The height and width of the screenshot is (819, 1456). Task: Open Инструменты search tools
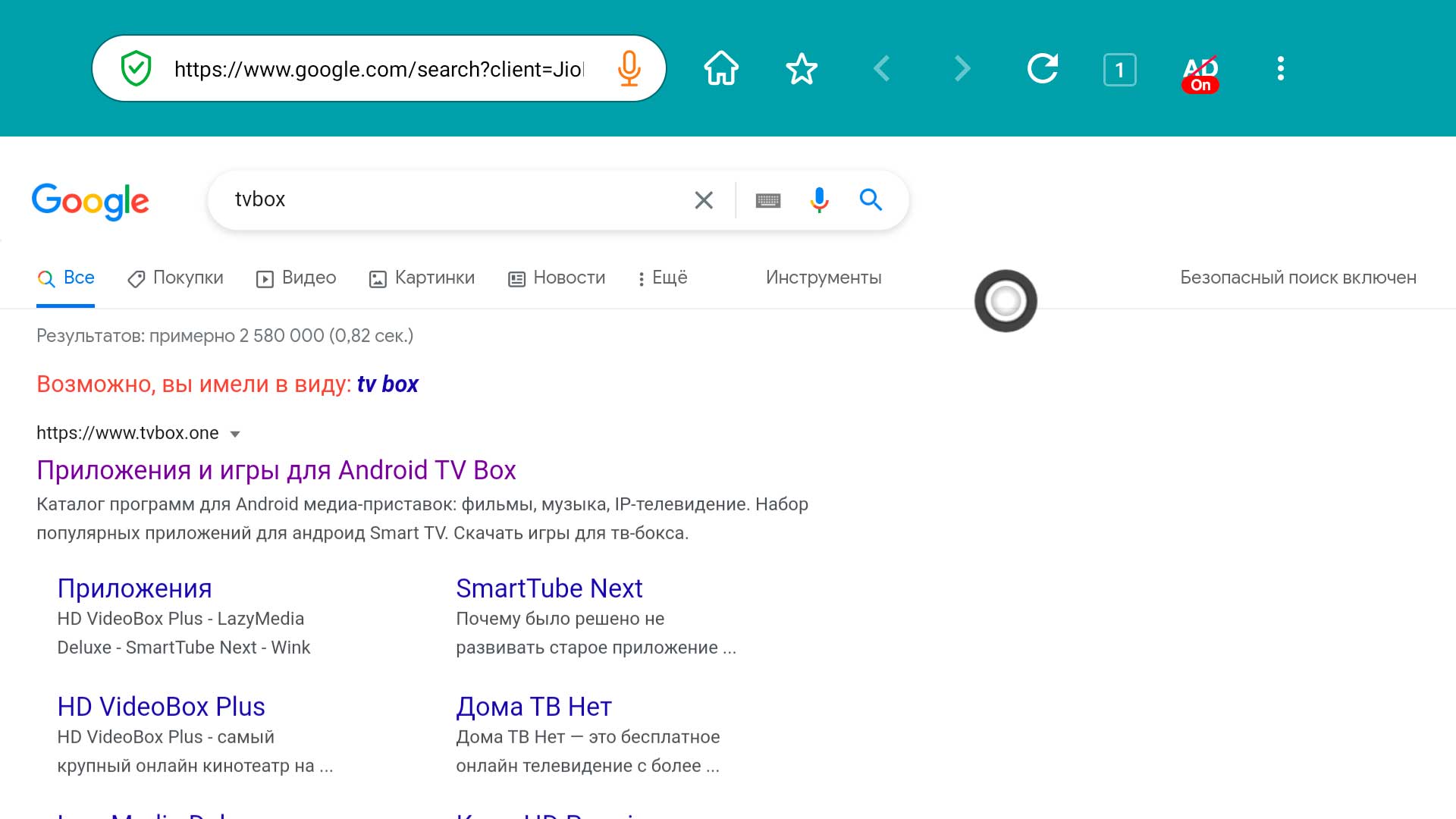coord(824,278)
